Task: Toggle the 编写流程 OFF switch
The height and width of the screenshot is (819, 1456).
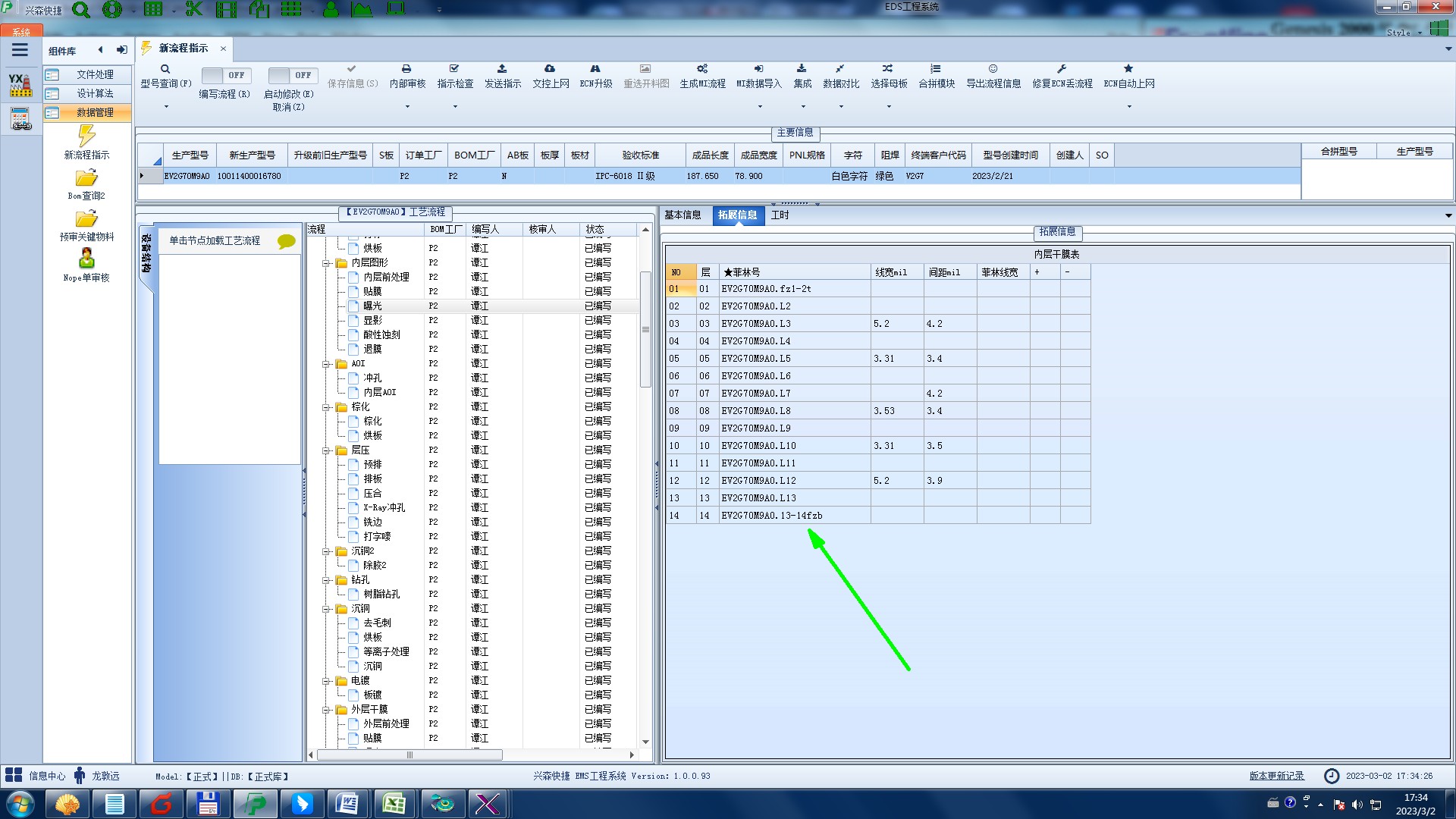Action: point(224,75)
